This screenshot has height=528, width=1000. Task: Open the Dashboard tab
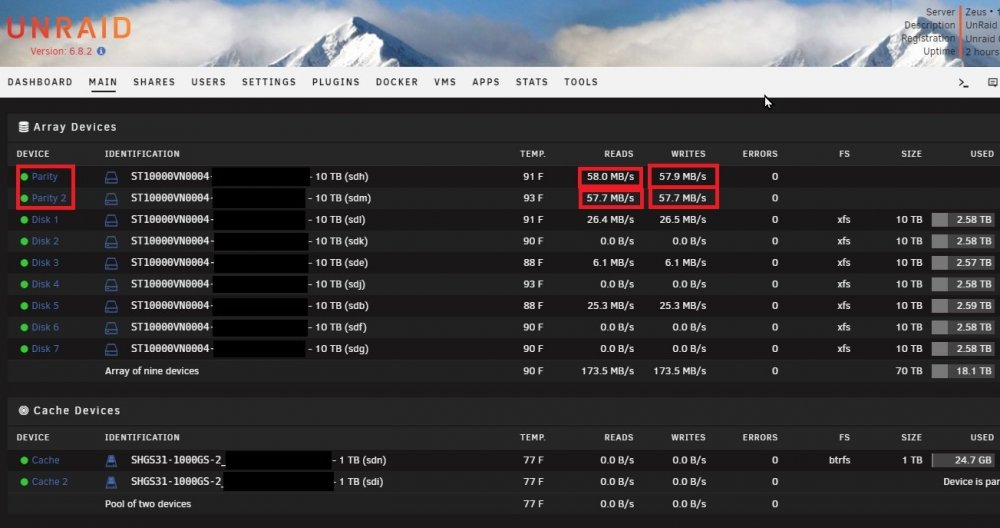40,82
